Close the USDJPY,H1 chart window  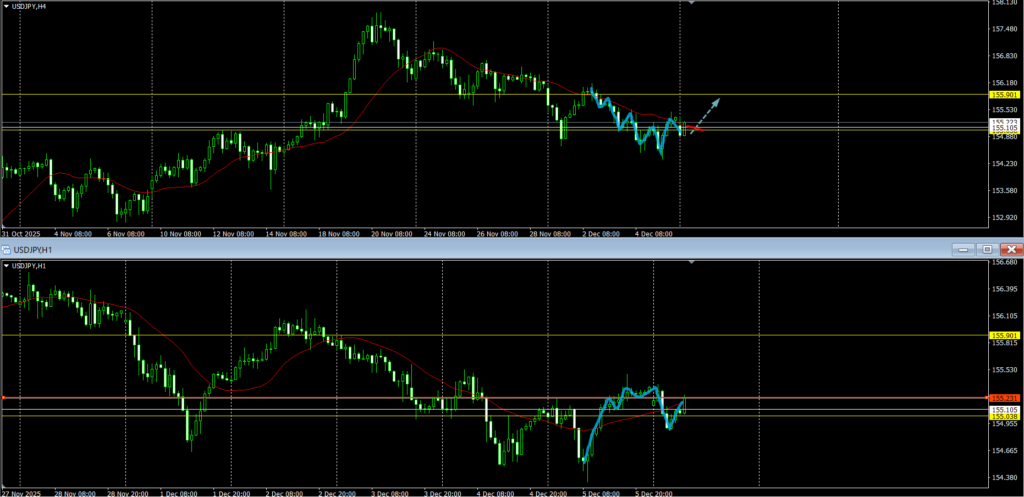pos(1011,249)
